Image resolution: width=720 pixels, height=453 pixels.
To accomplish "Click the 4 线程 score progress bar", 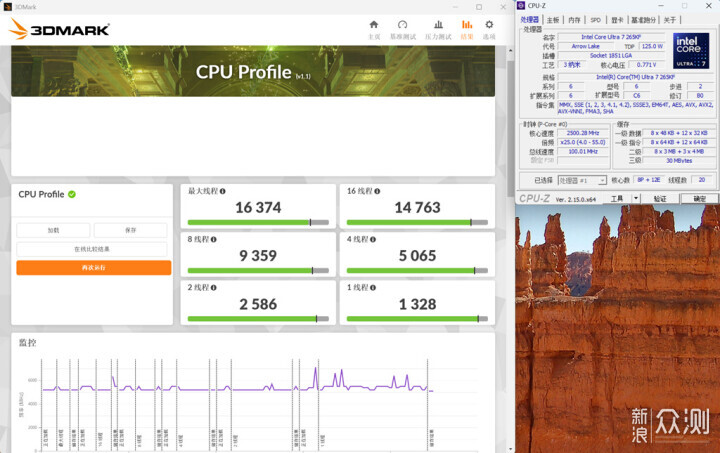I will (x=417, y=270).
